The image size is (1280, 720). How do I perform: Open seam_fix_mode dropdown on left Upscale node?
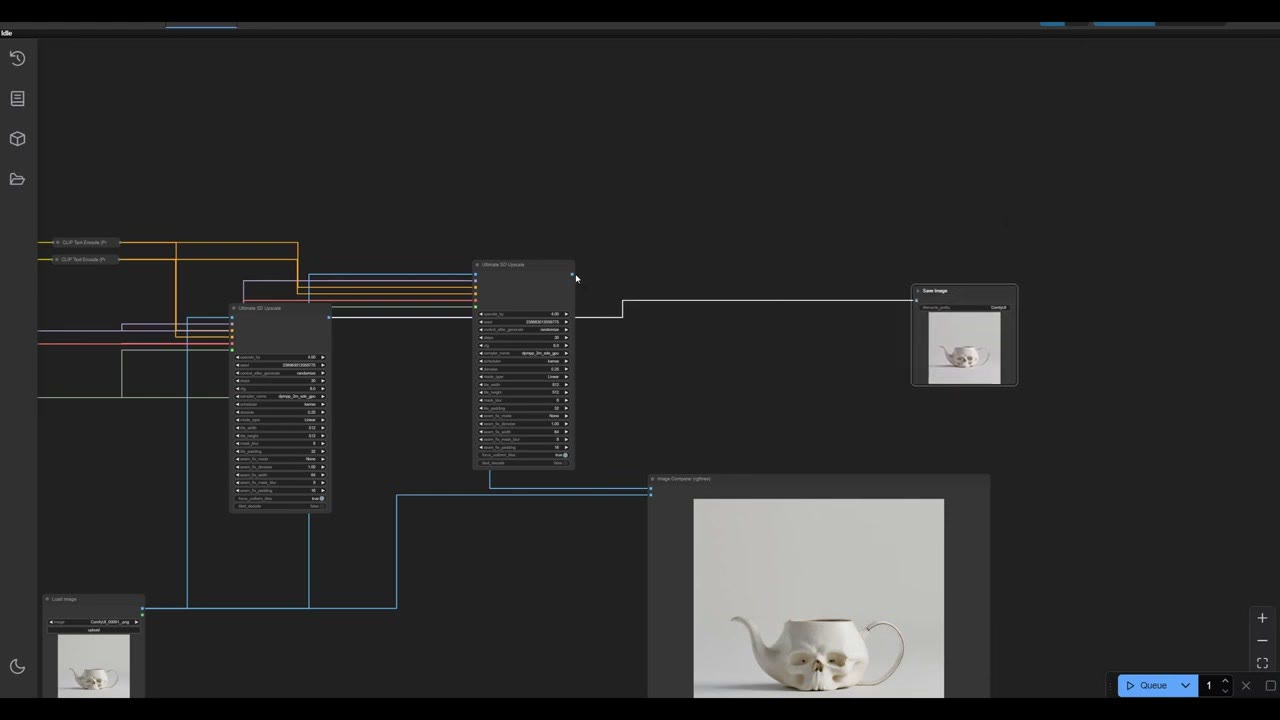280,459
